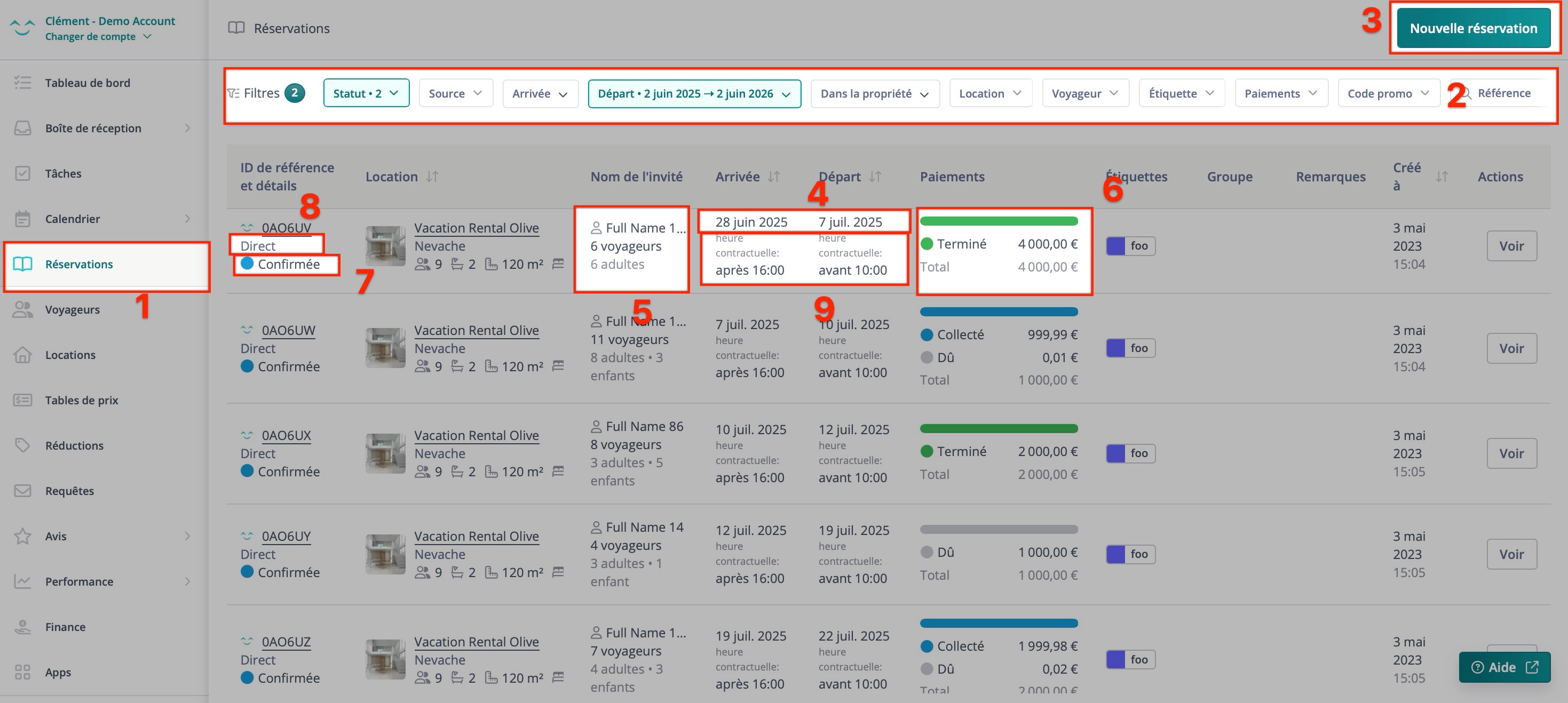This screenshot has height=703, width=1568.
Task: Click the Voyageurs people icon
Action: click(x=22, y=309)
